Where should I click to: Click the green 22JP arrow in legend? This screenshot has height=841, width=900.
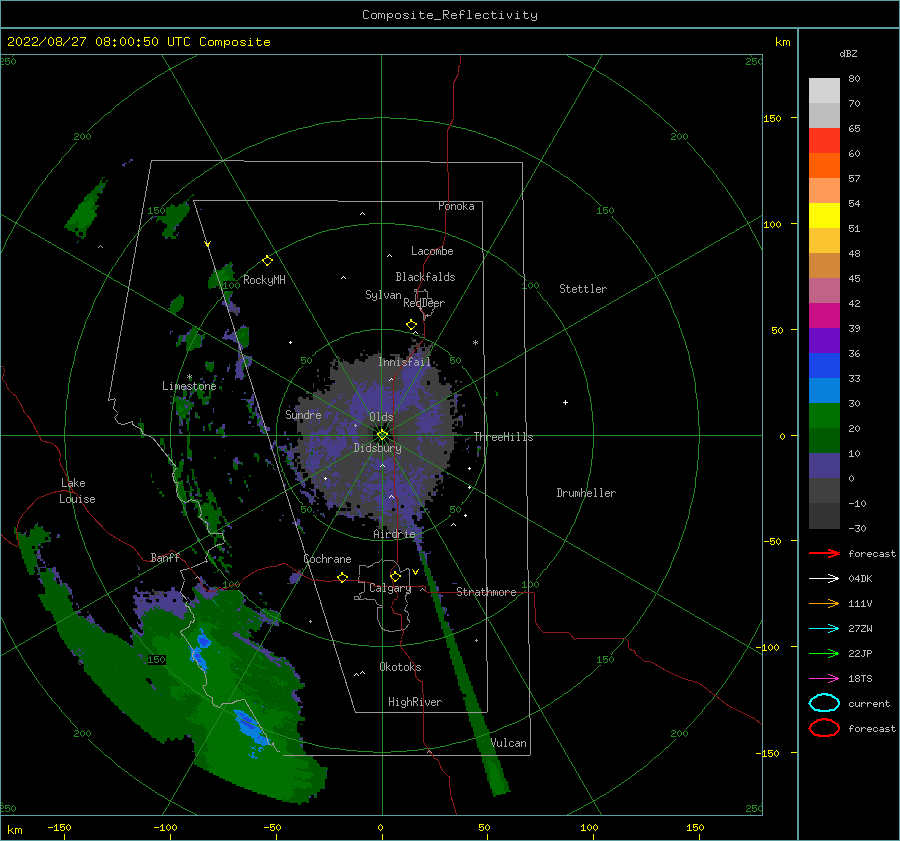tap(824, 653)
